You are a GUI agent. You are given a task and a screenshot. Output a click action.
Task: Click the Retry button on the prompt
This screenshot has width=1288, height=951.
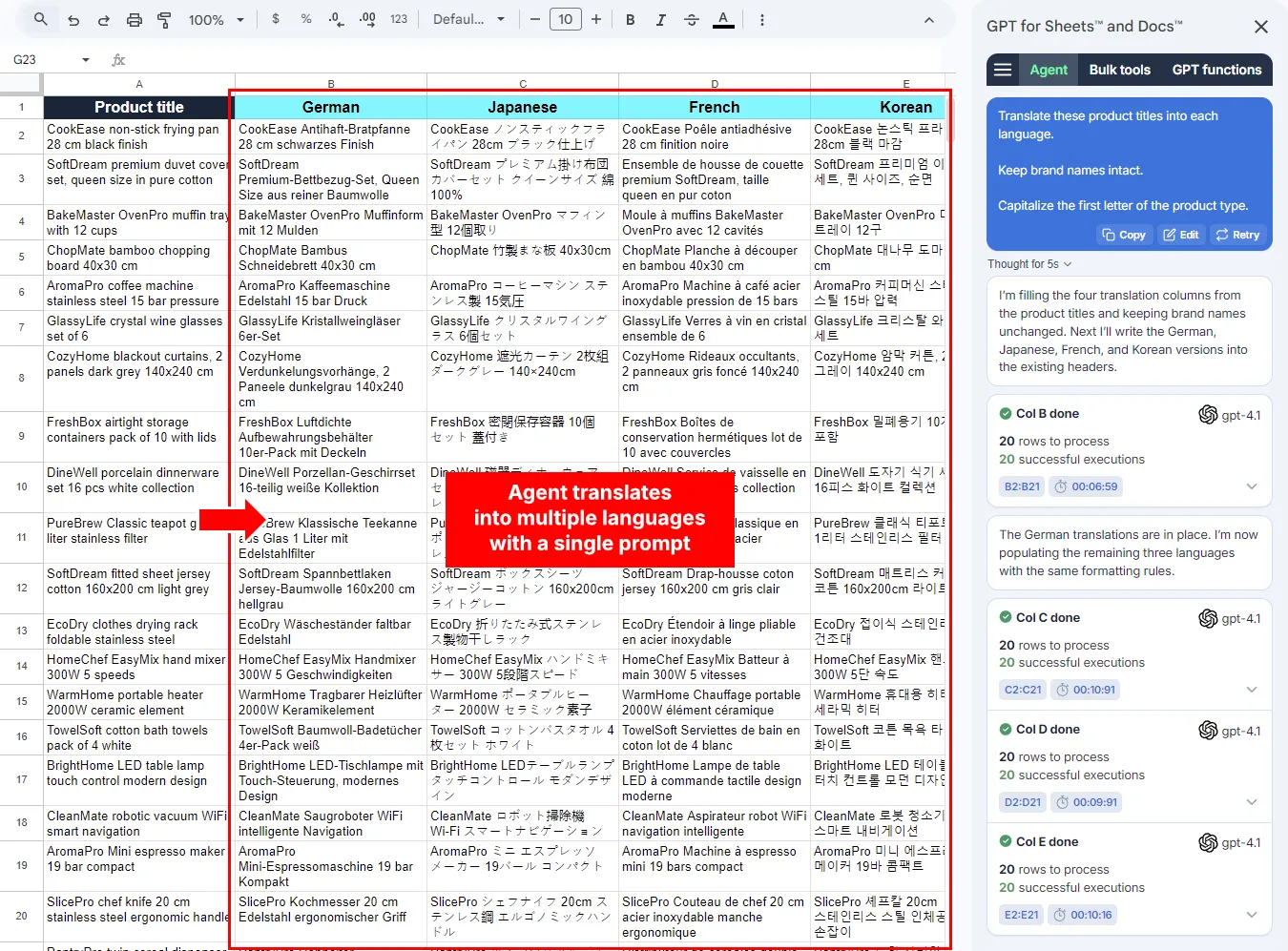[1237, 235]
